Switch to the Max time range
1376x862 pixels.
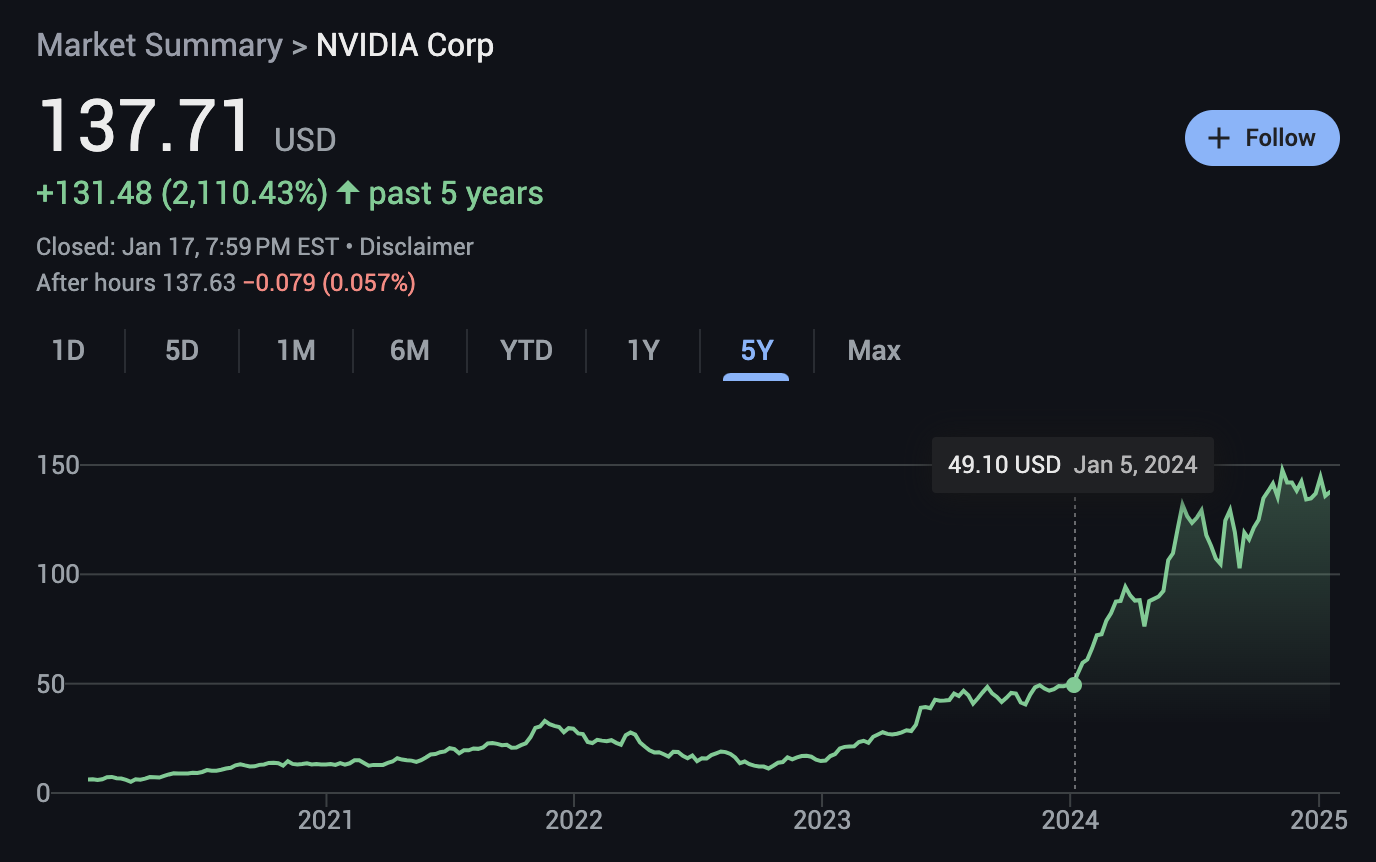point(874,350)
